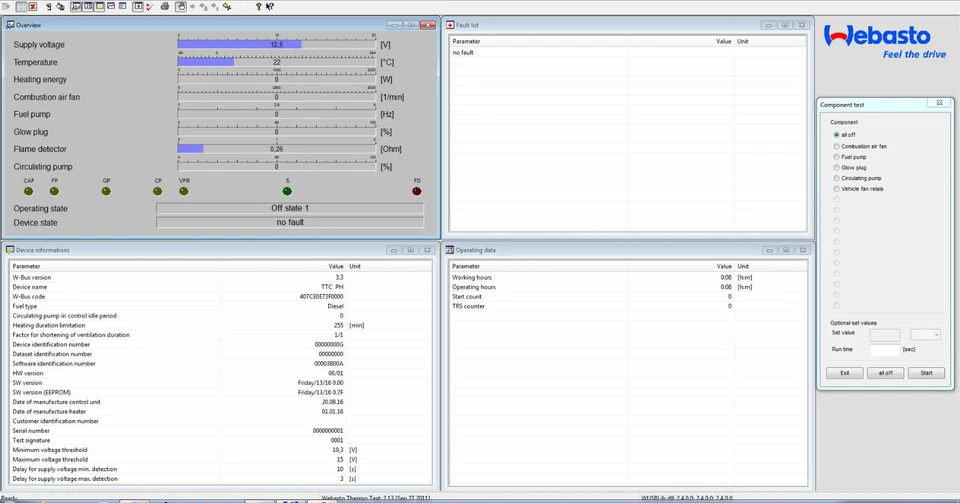The image size is (960, 503).
Task: Select the Circulating pump component radio option
Action: (x=836, y=178)
